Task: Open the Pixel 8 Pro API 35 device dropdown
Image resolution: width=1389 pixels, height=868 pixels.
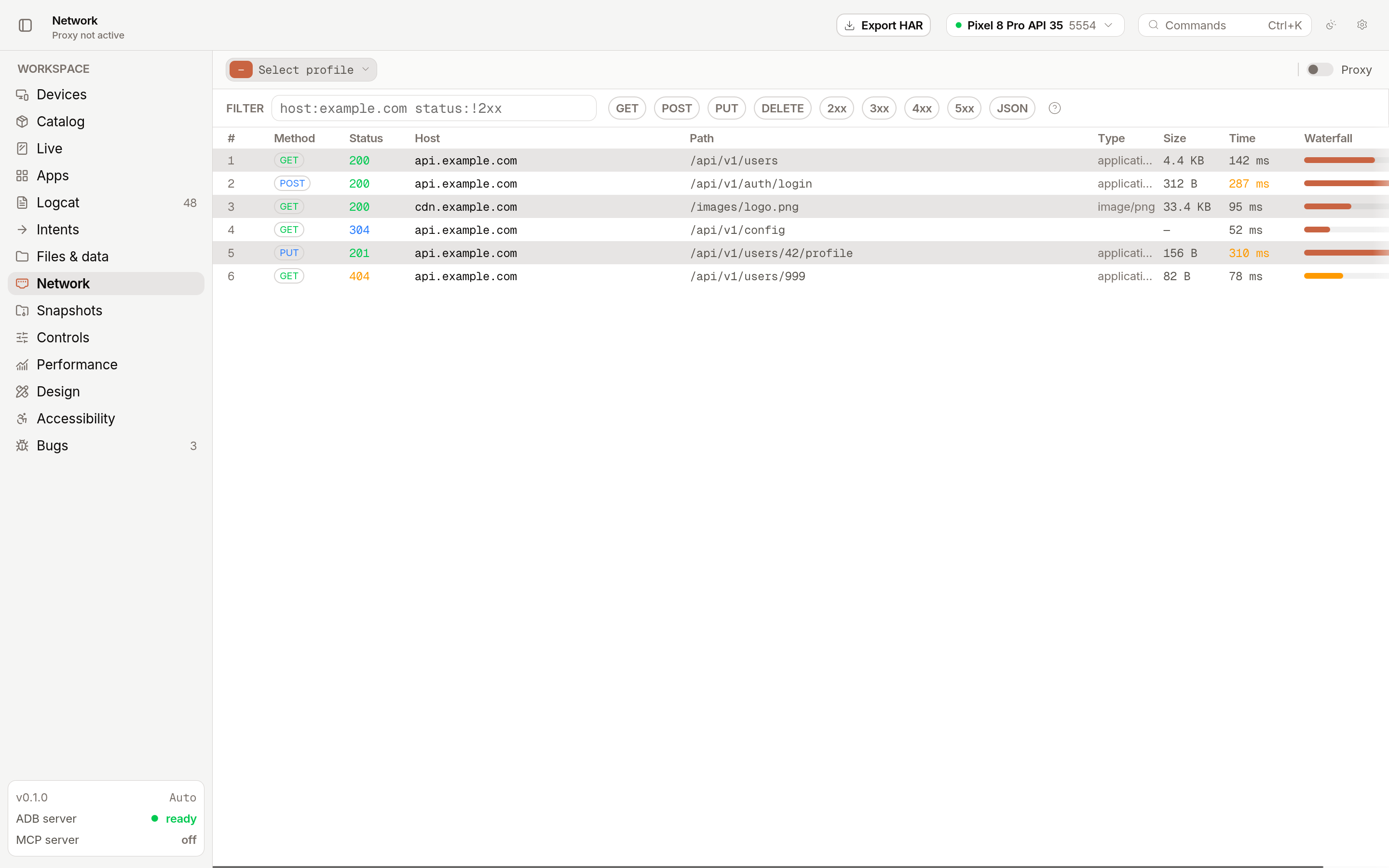Action: click(x=1035, y=25)
